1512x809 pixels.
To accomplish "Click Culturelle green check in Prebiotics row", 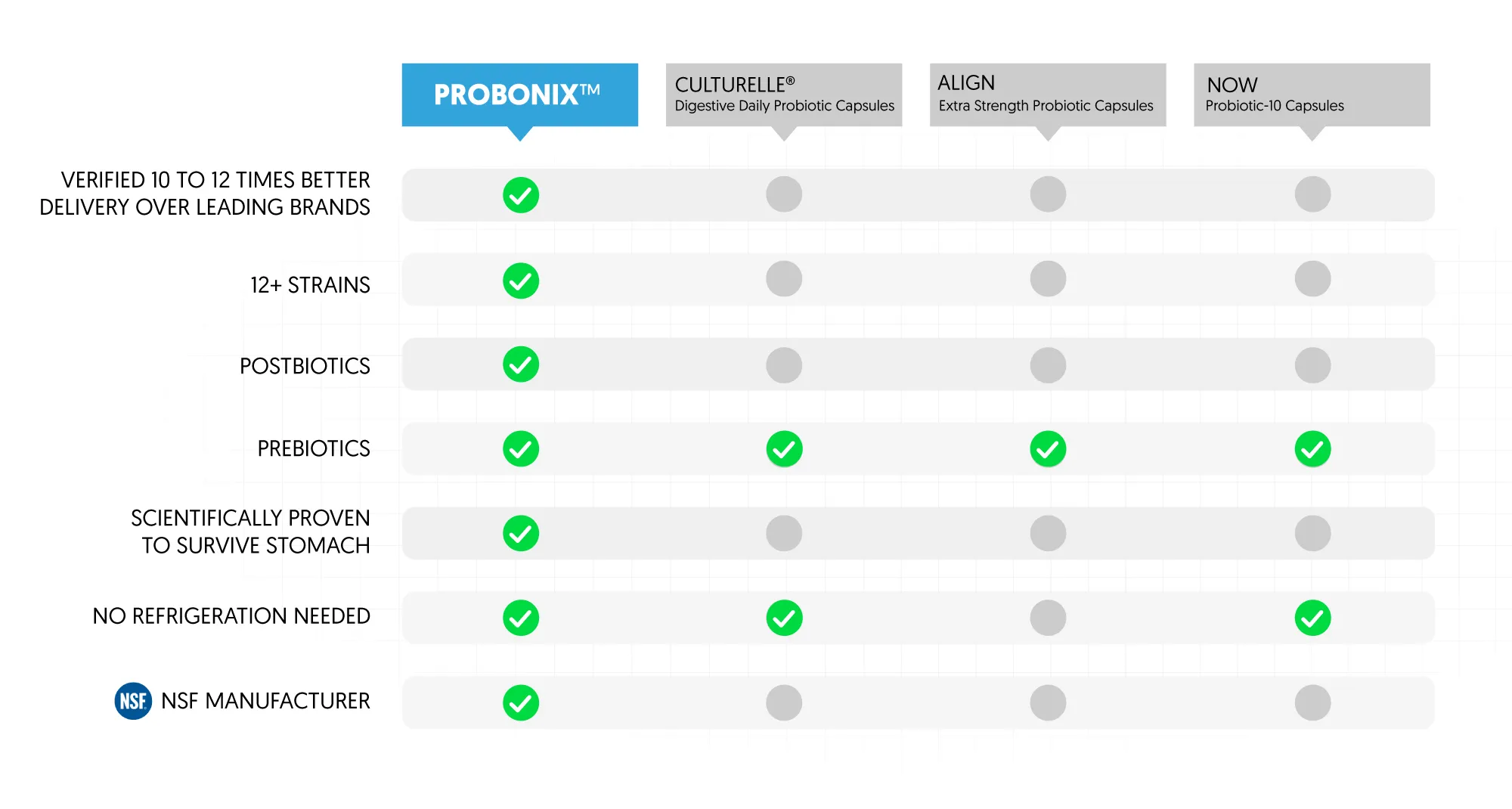I will point(784,449).
